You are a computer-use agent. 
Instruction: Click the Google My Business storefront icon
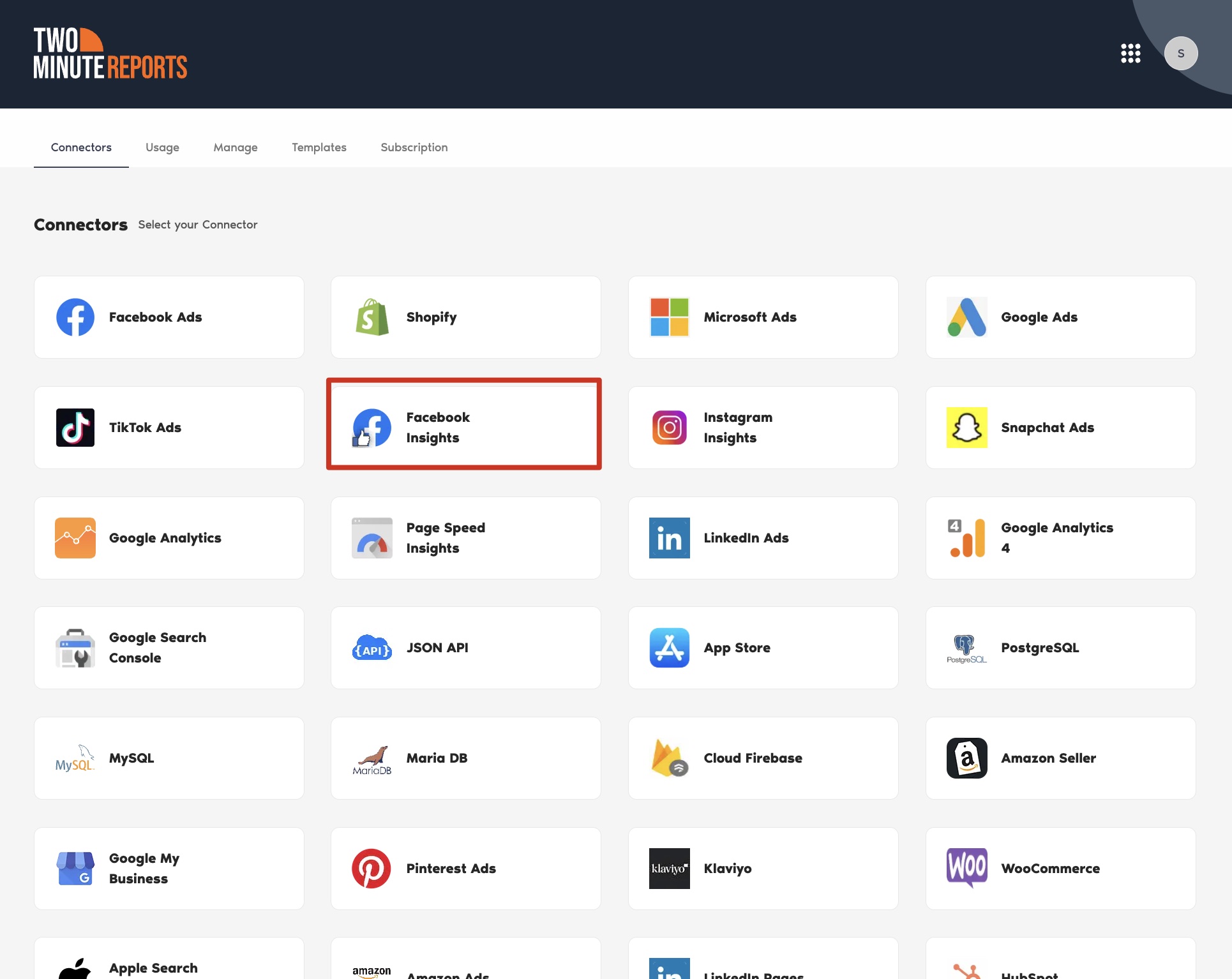click(75, 869)
